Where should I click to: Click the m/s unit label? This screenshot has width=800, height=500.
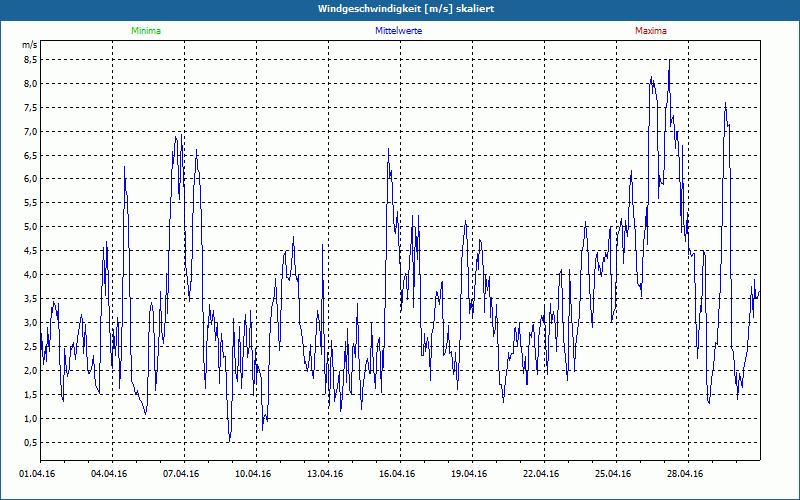tap(29, 45)
